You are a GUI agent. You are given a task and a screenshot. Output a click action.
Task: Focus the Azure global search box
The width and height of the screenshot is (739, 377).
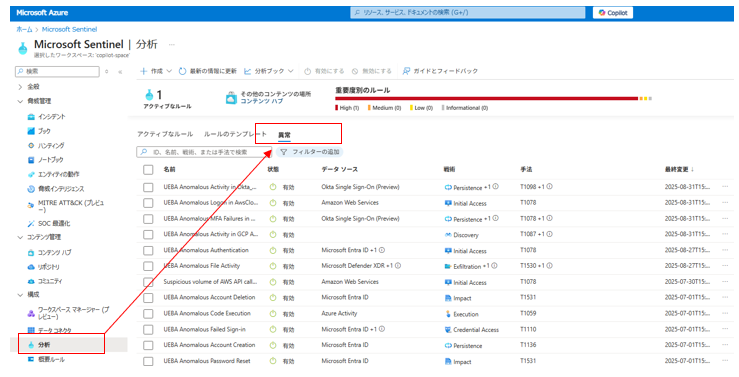pyautogui.click(x=468, y=13)
